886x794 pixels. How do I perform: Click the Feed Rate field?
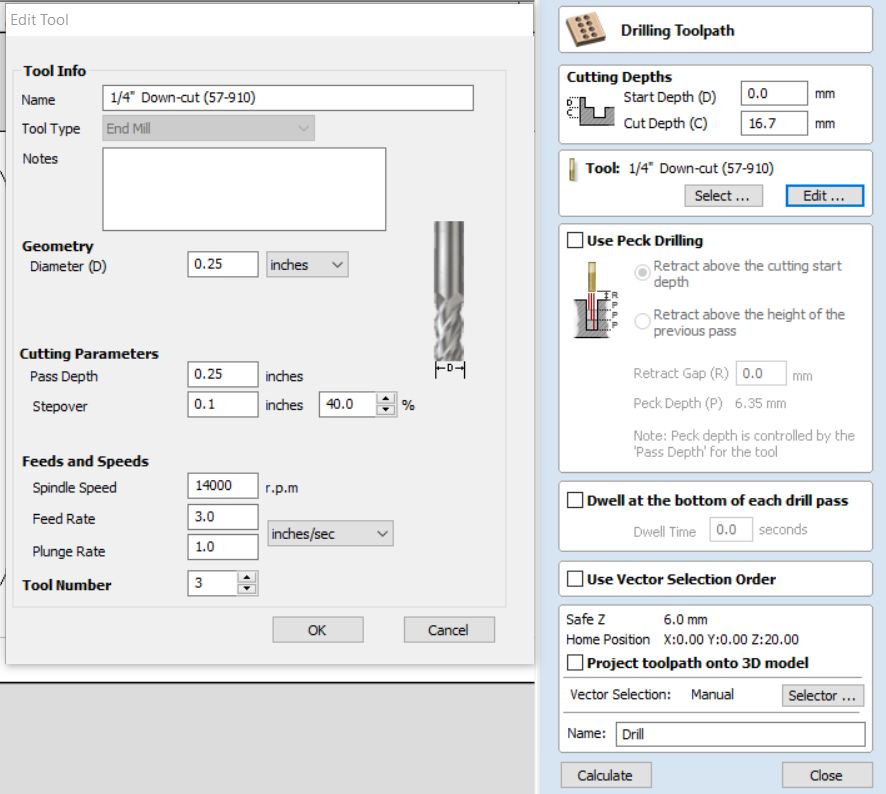[x=223, y=517]
